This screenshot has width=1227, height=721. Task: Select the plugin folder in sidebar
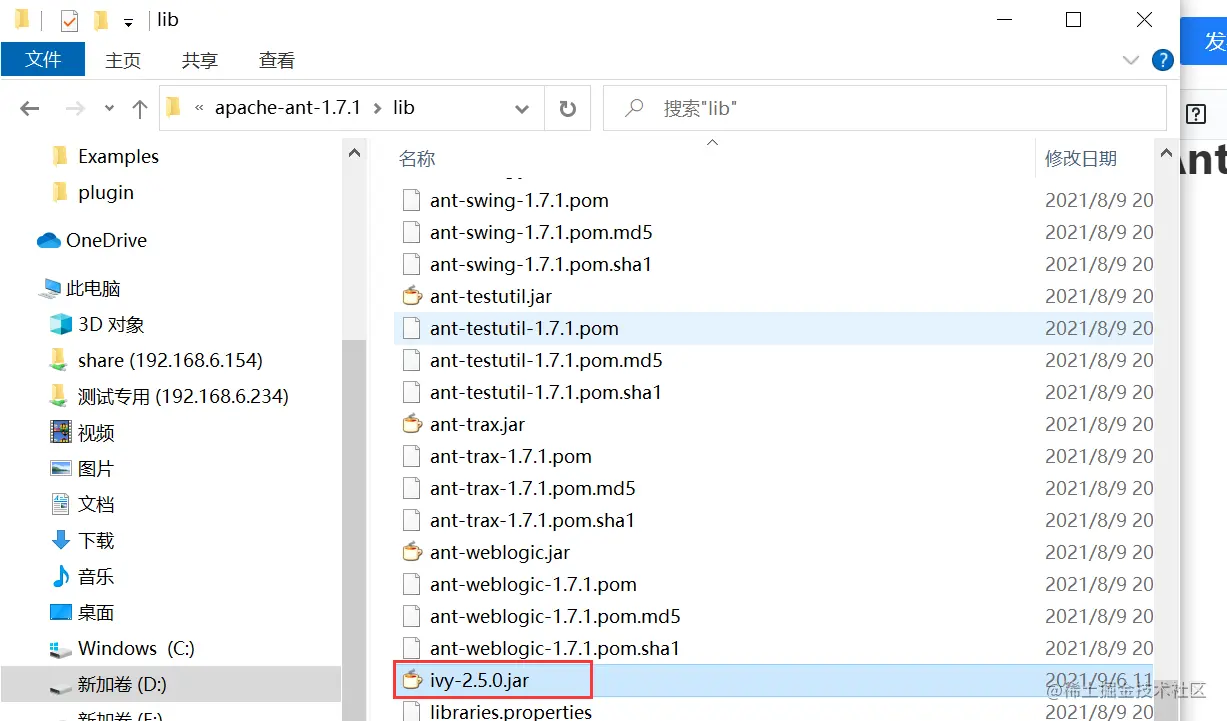(x=105, y=192)
